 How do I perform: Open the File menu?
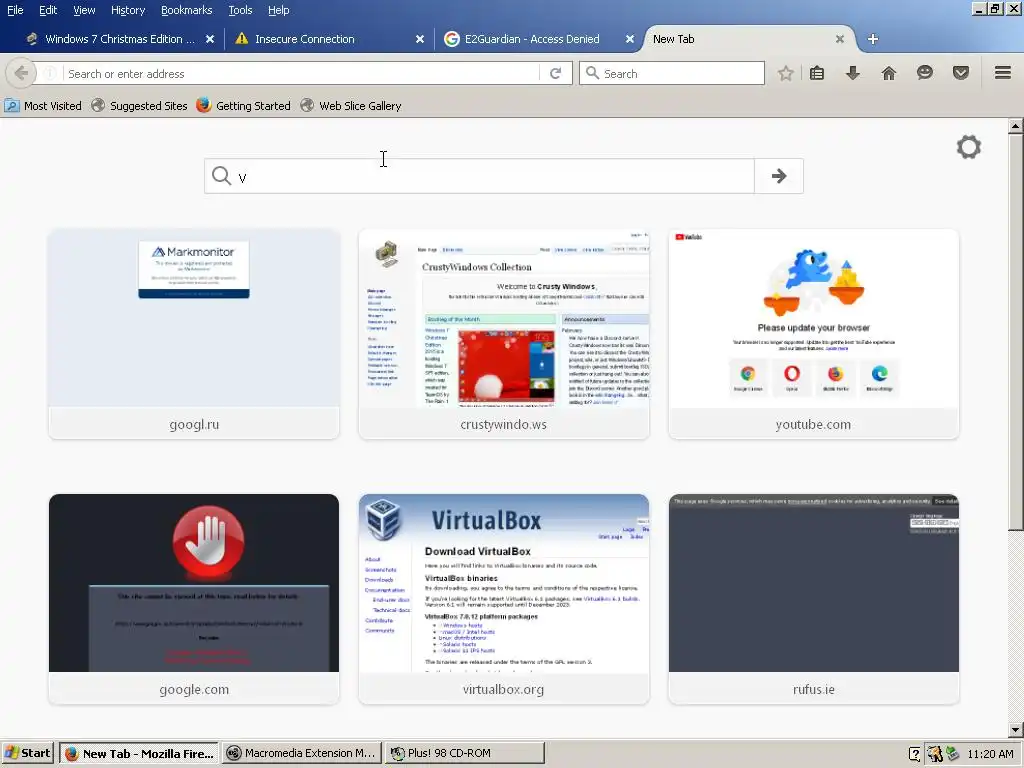(x=15, y=10)
